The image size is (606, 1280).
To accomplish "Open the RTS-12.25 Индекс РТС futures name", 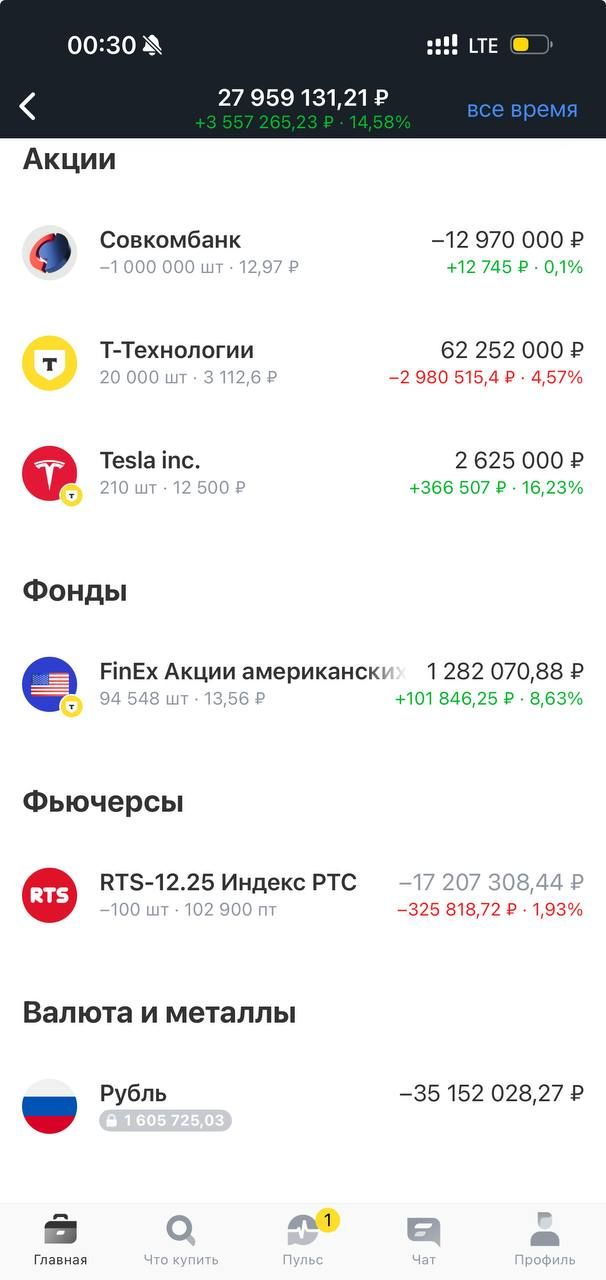I will pyautogui.click(x=228, y=882).
